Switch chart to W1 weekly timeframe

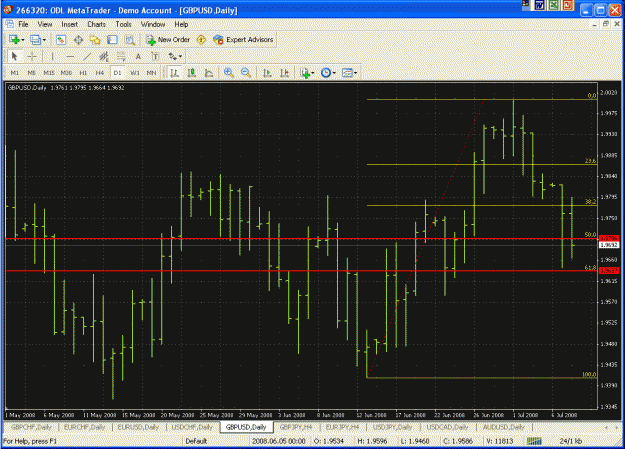coord(135,73)
